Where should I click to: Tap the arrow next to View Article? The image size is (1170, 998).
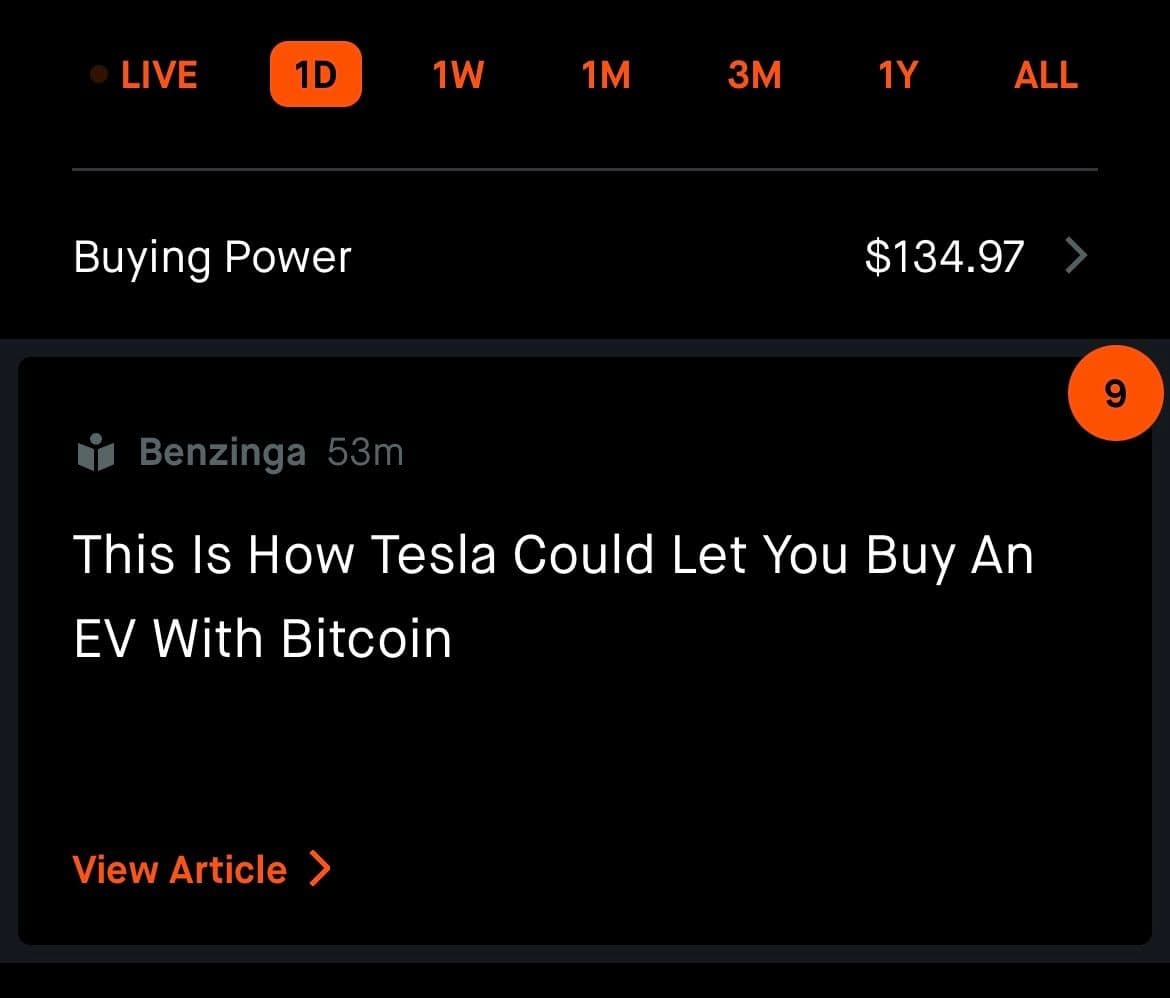coord(320,869)
